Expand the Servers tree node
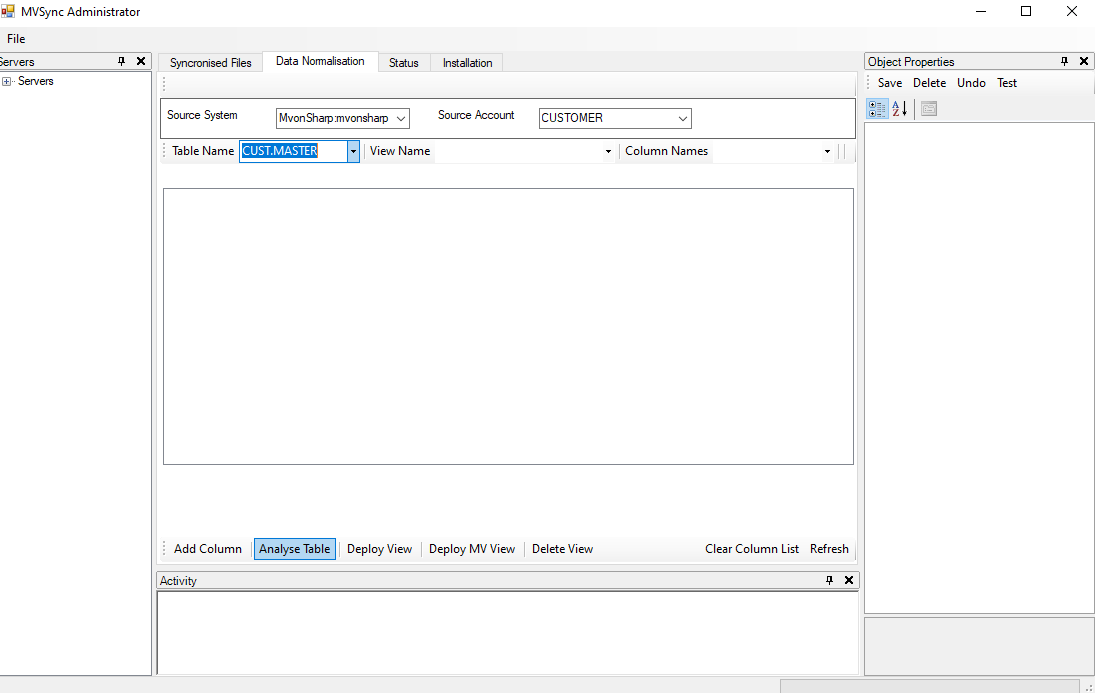Screen dimensions: 1095x693 point(7,82)
